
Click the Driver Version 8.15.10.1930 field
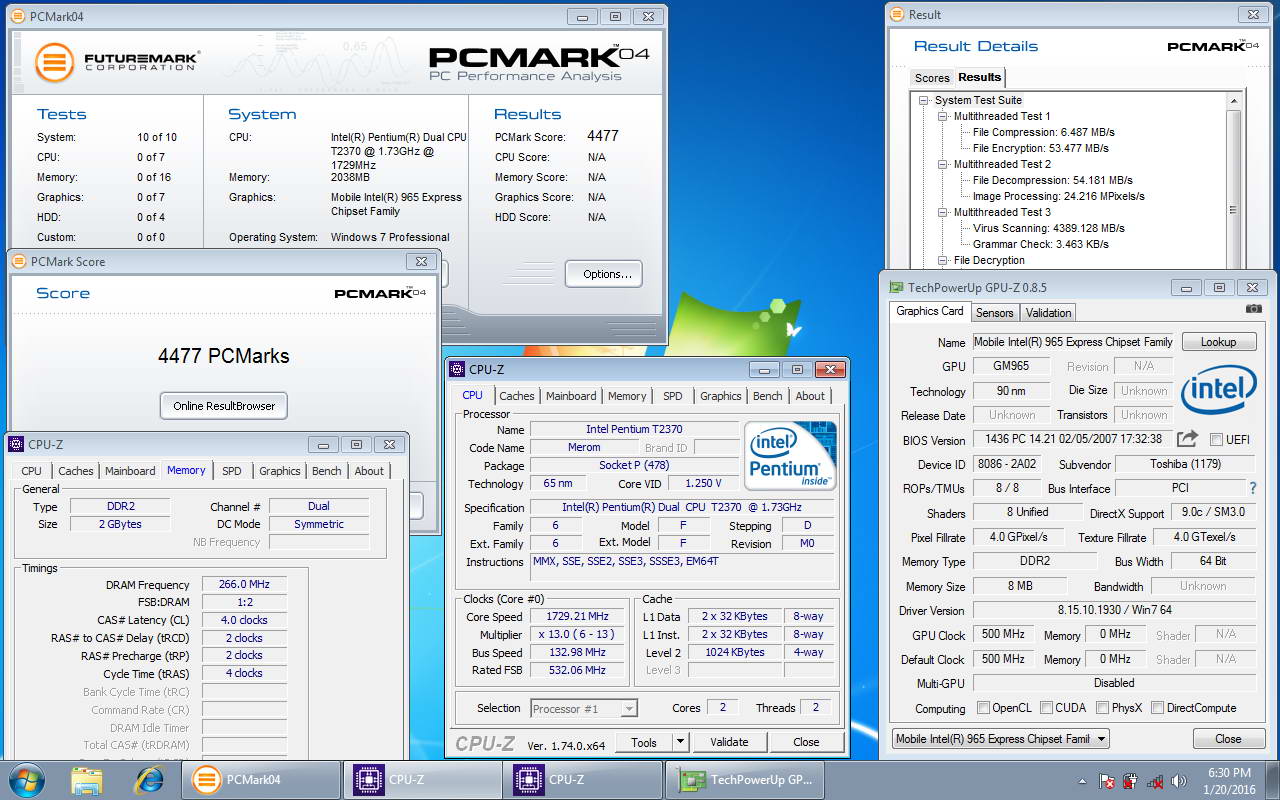[1114, 610]
